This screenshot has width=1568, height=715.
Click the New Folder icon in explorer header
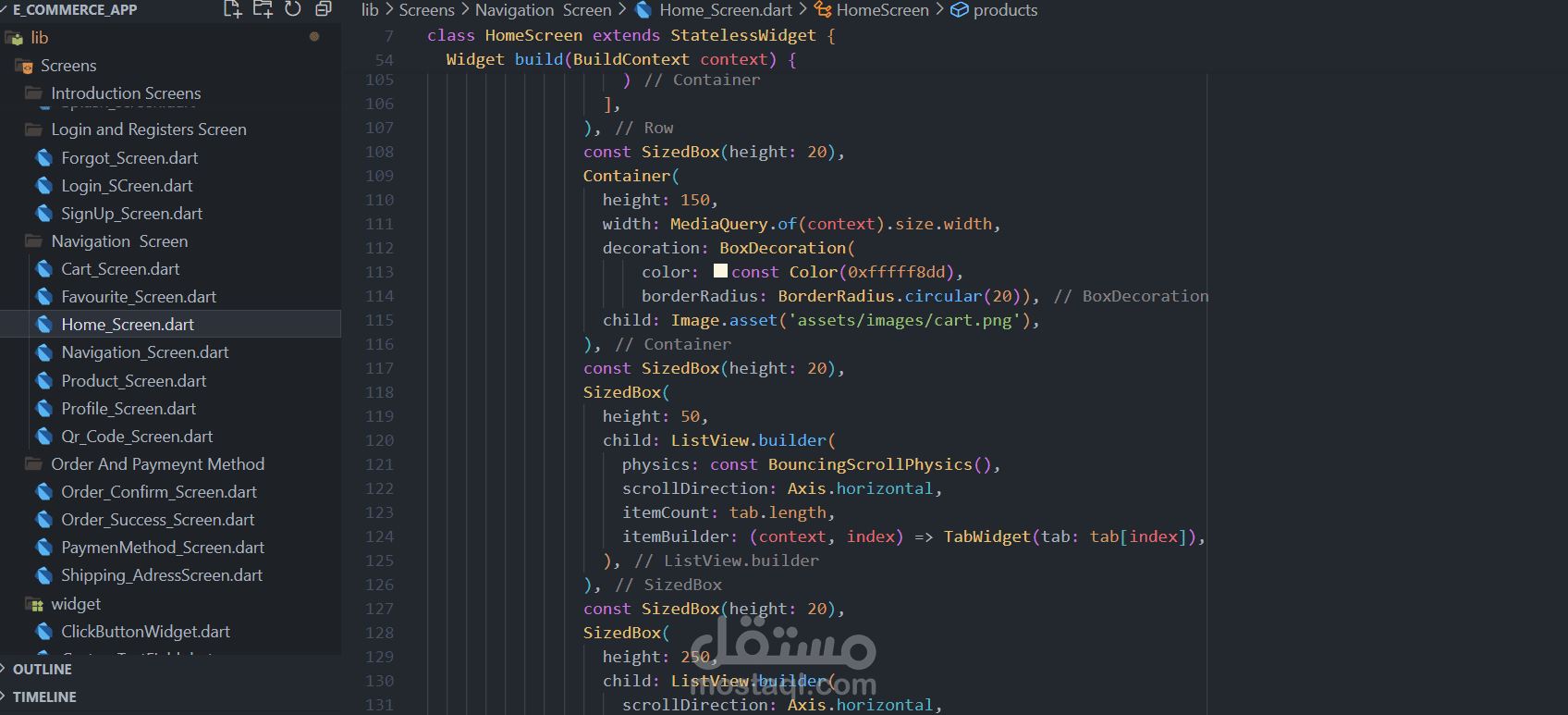click(263, 9)
